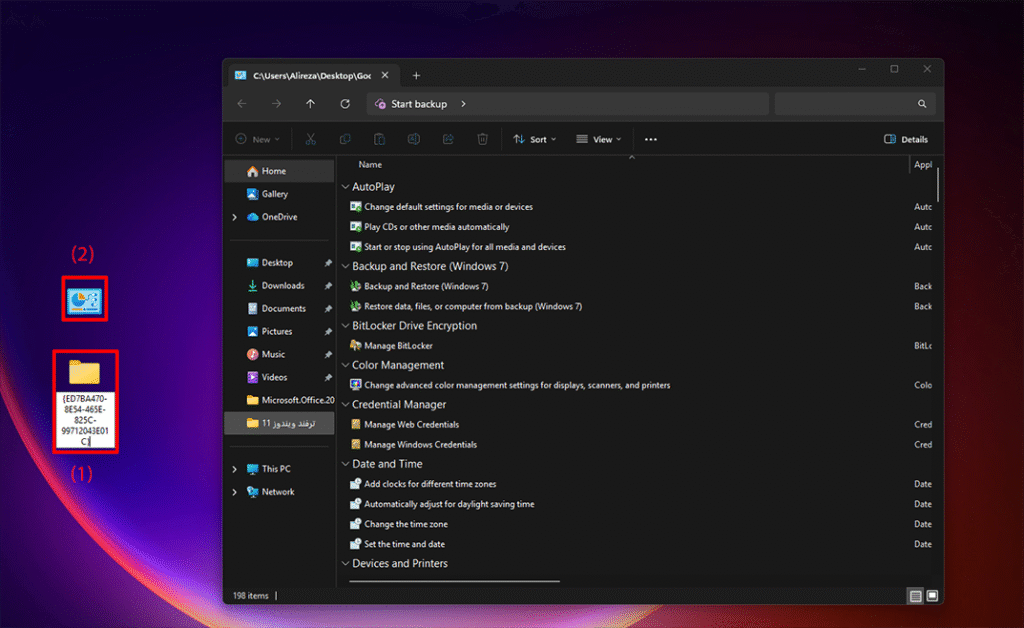Screen dimensions: 1024x628
Task: Open See more three-dots menu
Action: click(651, 140)
